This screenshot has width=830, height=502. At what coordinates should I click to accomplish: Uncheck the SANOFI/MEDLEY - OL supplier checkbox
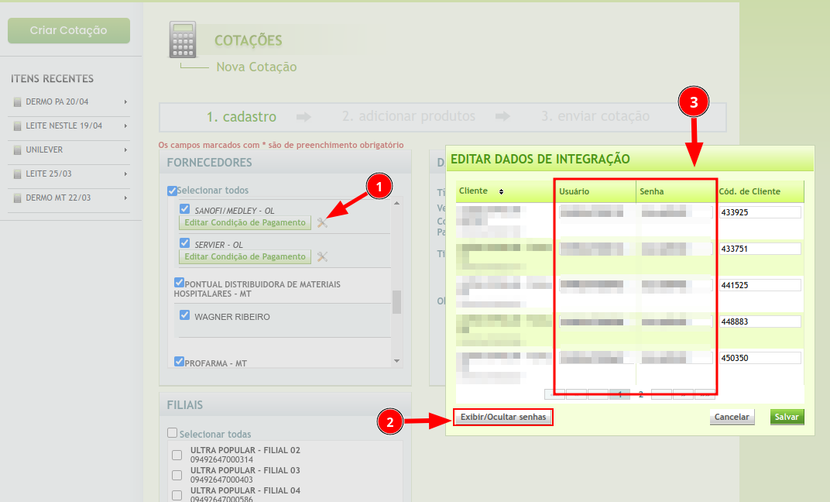point(185,210)
